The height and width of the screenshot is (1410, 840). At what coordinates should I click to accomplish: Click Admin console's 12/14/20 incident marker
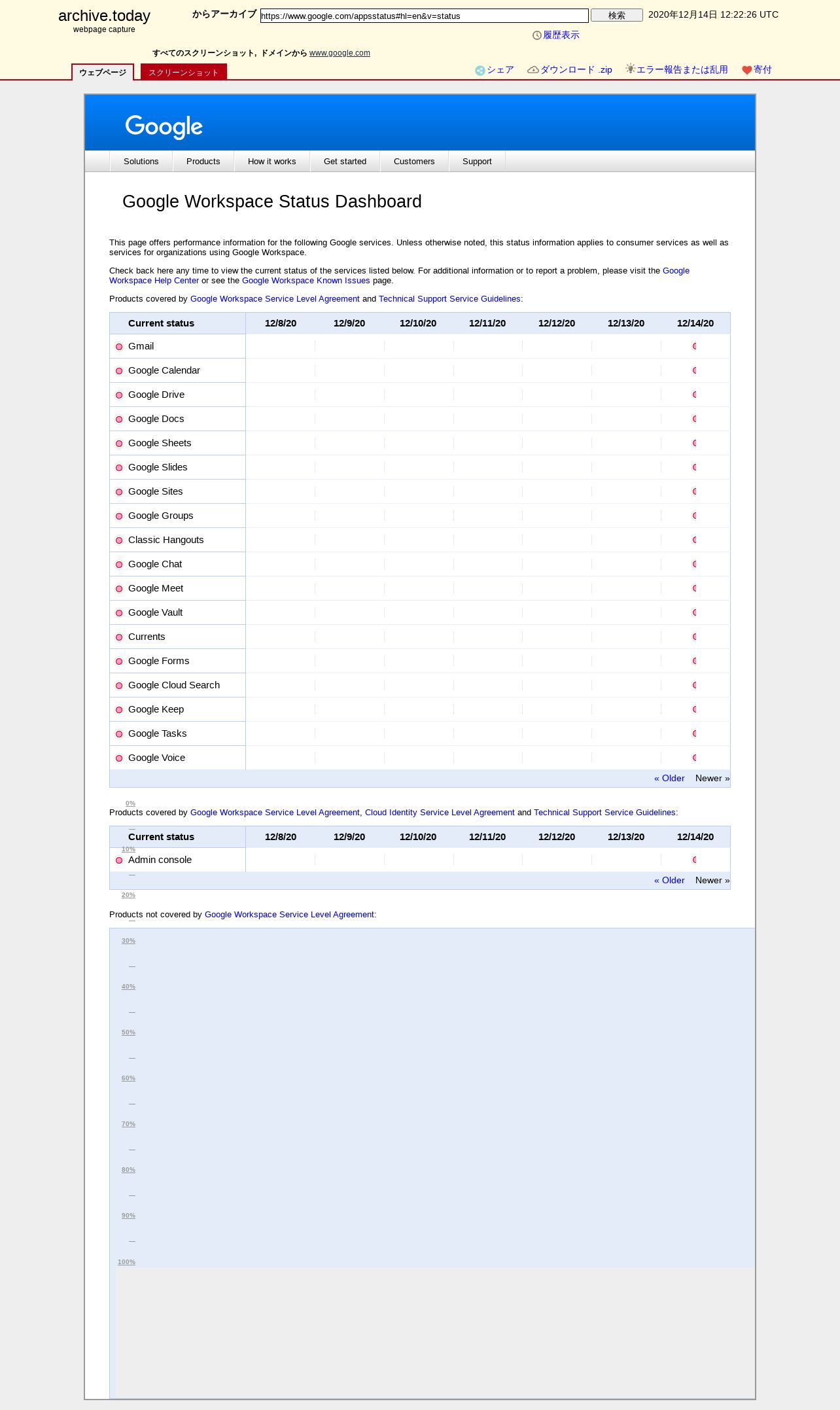(x=694, y=860)
